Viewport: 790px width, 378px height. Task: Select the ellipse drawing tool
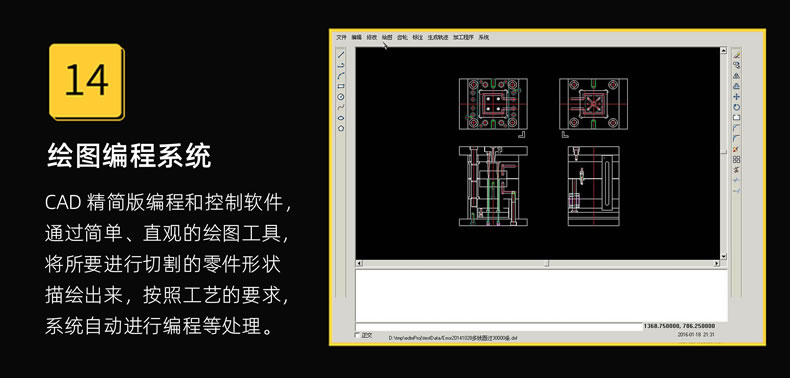(341, 118)
